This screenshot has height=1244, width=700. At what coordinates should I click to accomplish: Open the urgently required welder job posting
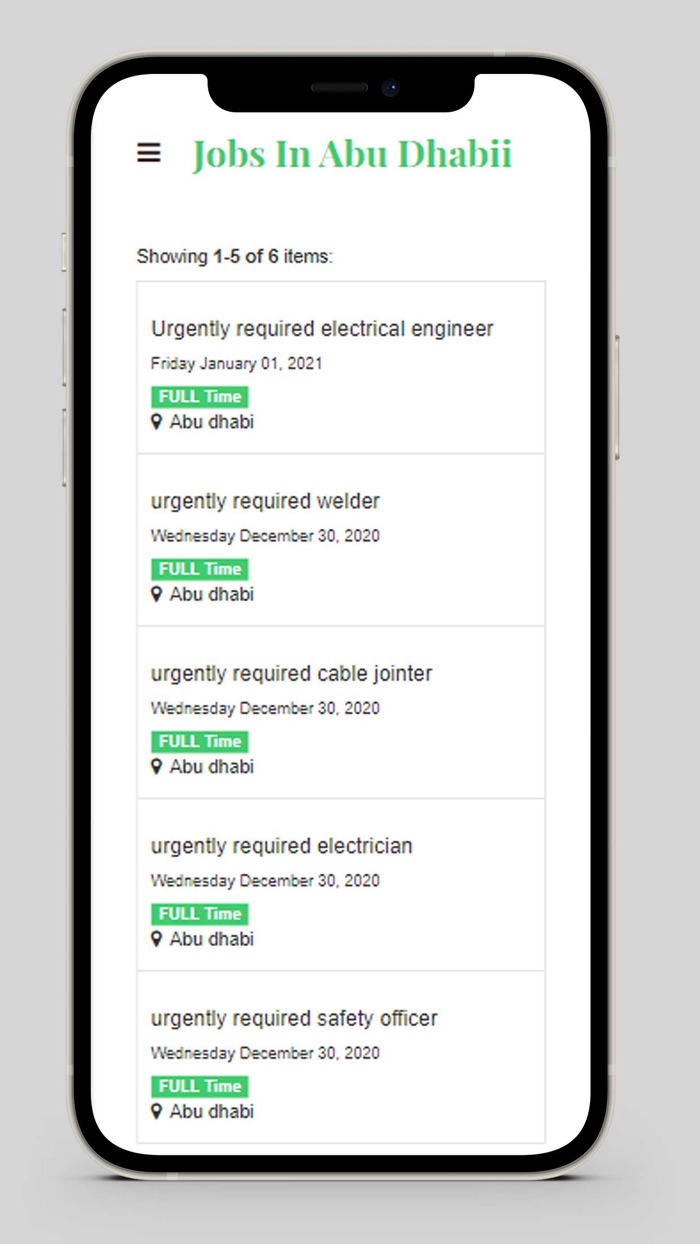pyautogui.click(x=266, y=500)
